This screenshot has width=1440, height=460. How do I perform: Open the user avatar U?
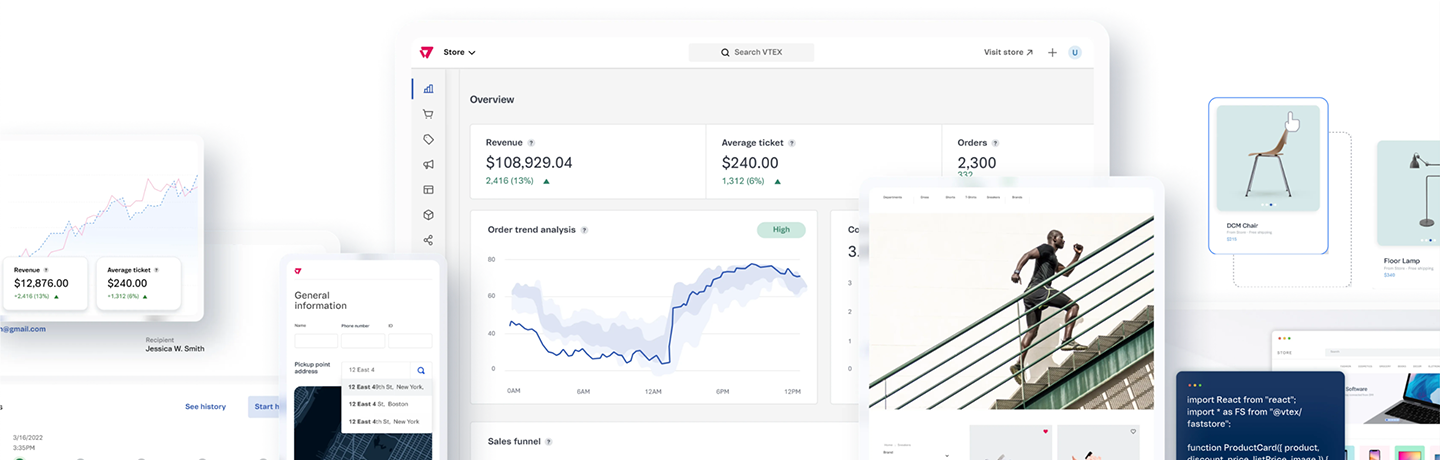1075,53
